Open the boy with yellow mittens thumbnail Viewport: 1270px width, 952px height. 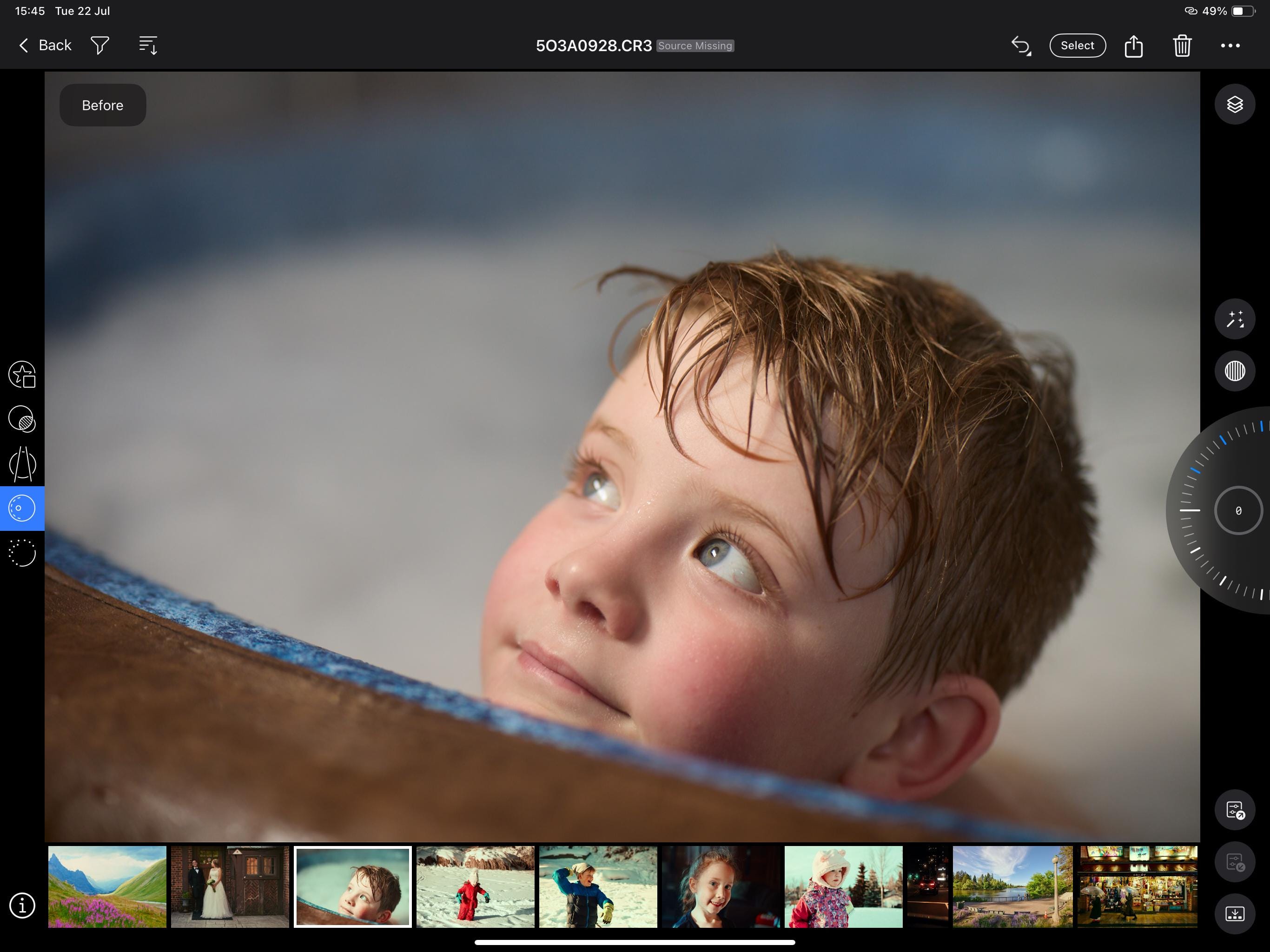point(598,886)
